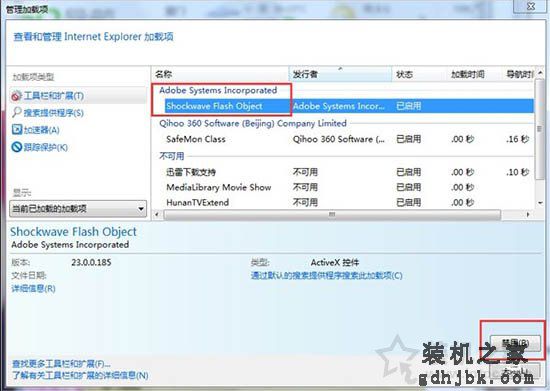The height and width of the screenshot is (391, 550).
Task: Select the 跟踪保护(K) add-on type
Action: [40, 147]
